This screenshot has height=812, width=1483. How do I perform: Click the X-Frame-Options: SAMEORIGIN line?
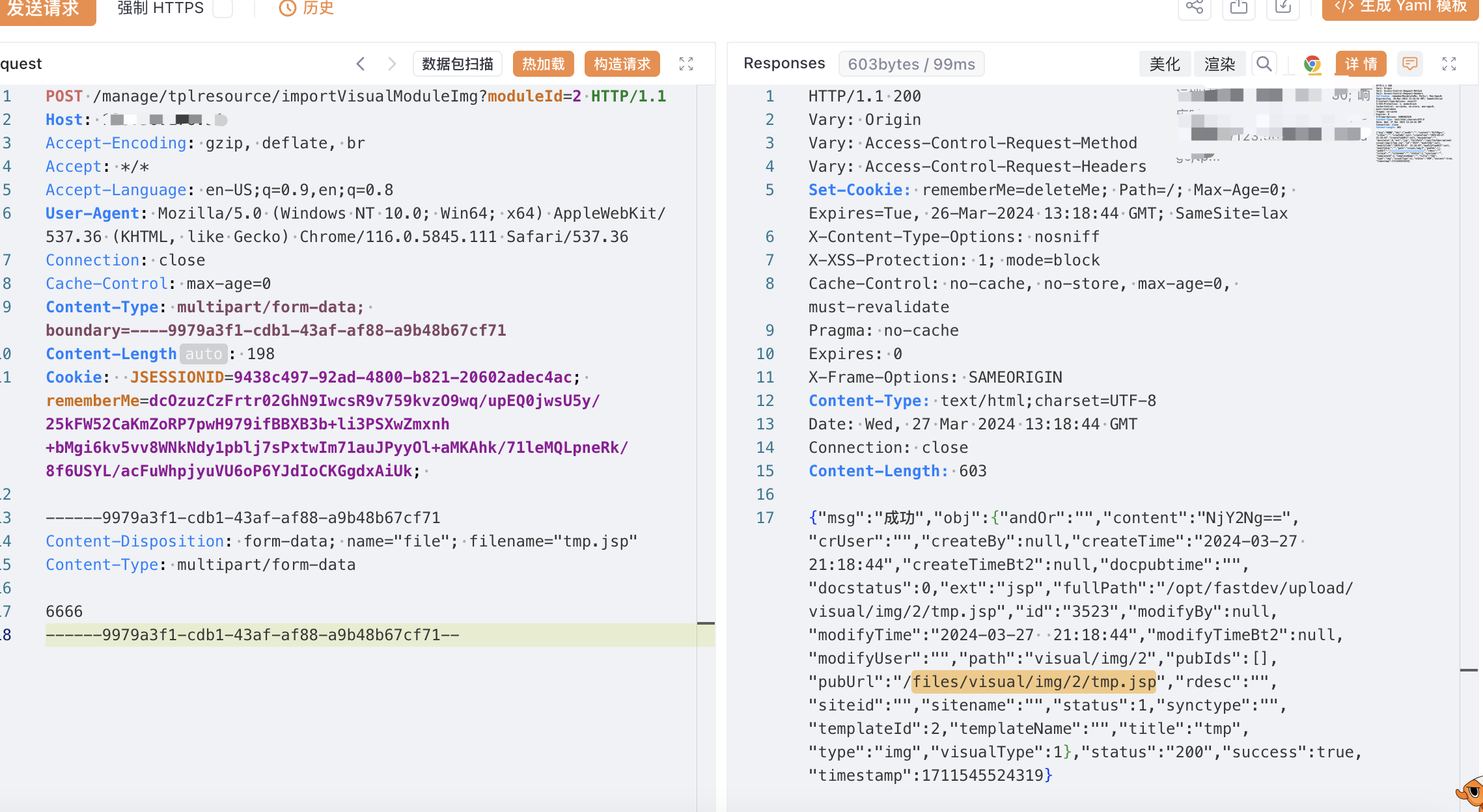pyautogui.click(x=935, y=377)
